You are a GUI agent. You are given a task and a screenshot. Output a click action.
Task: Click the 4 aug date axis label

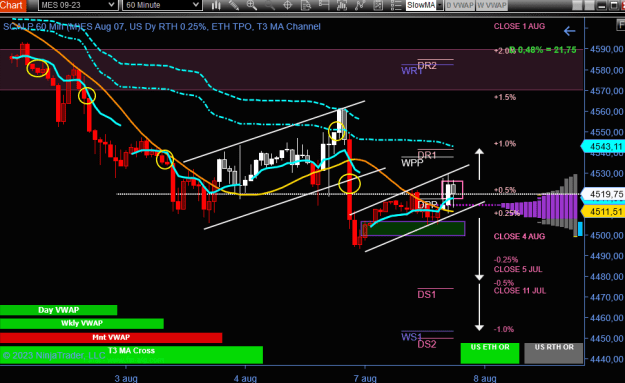(x=245, y=378)
